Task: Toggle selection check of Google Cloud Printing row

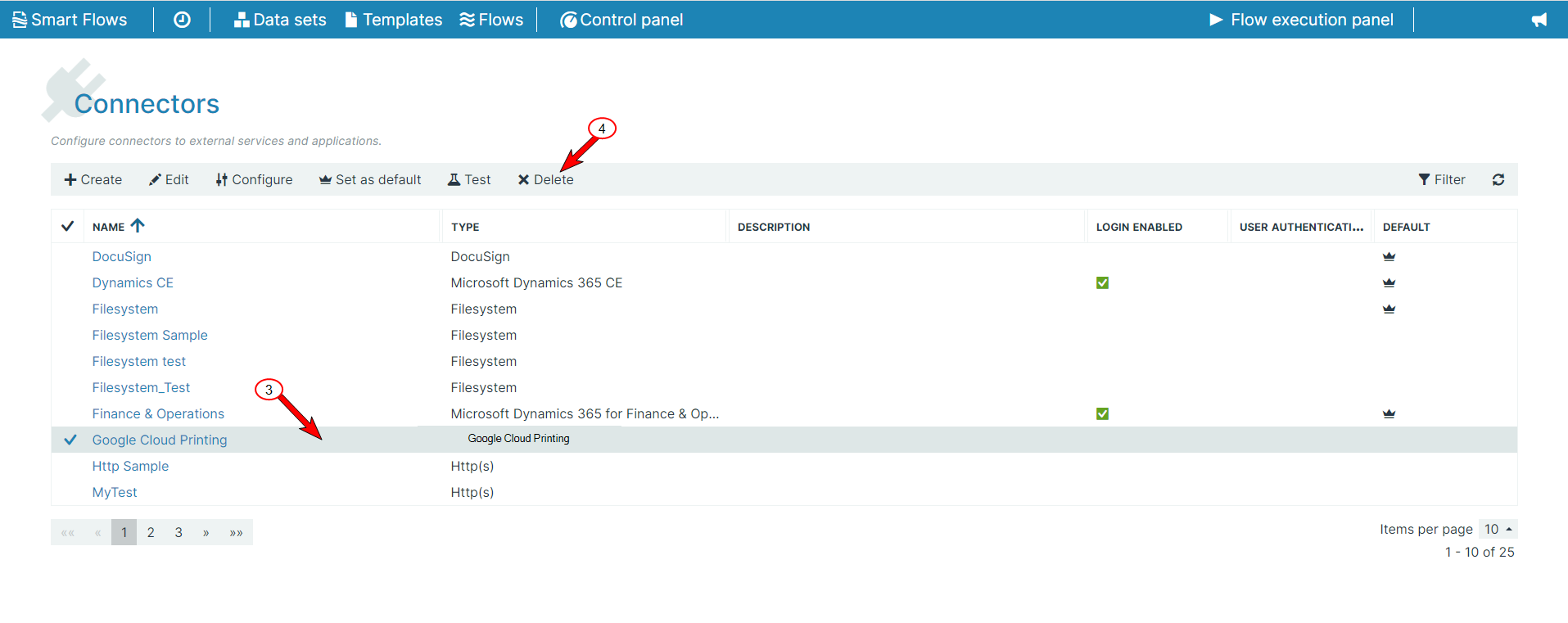Action: (x=70, y=440)
